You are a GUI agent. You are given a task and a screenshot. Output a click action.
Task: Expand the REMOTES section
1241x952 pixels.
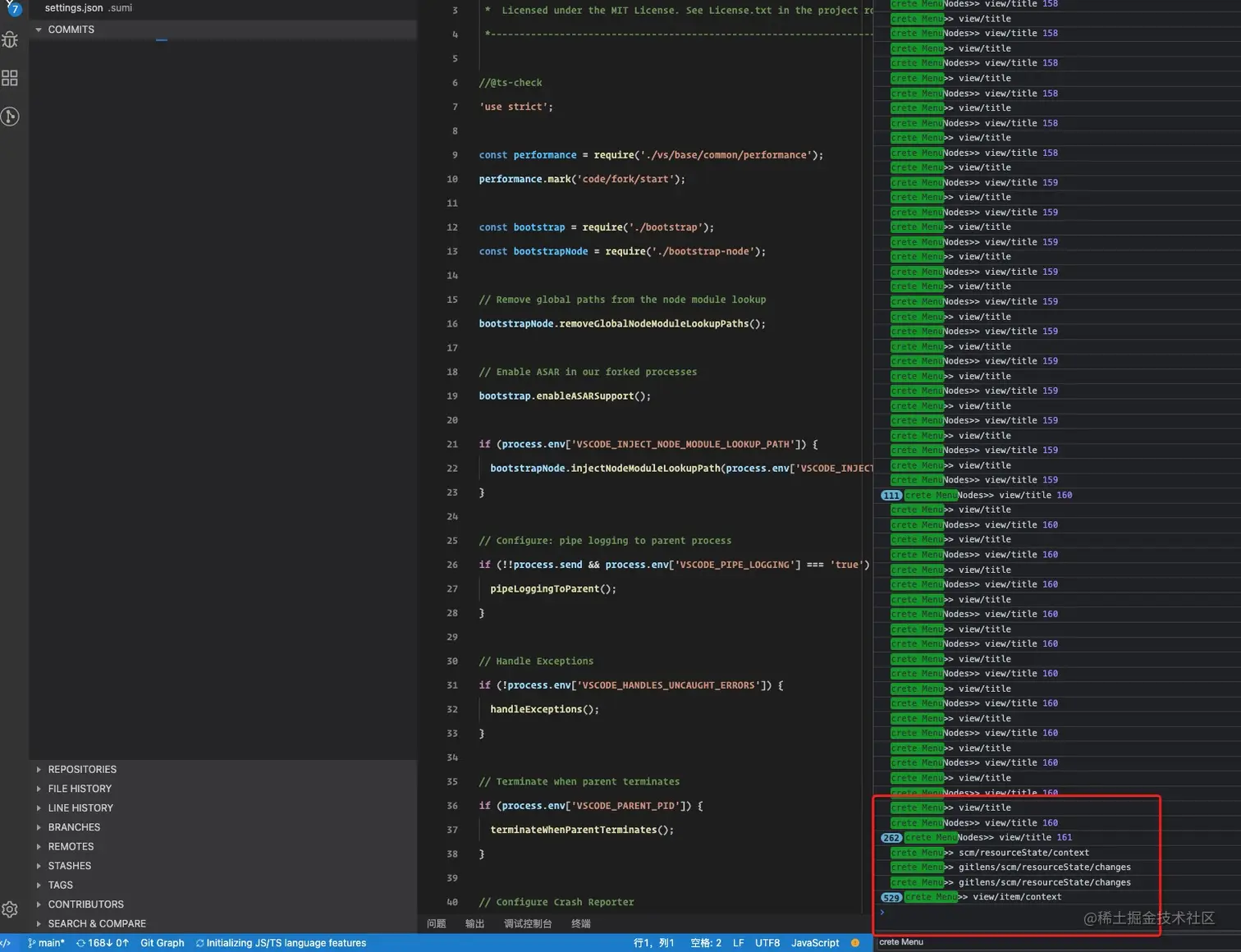click(x=222, y=847)
